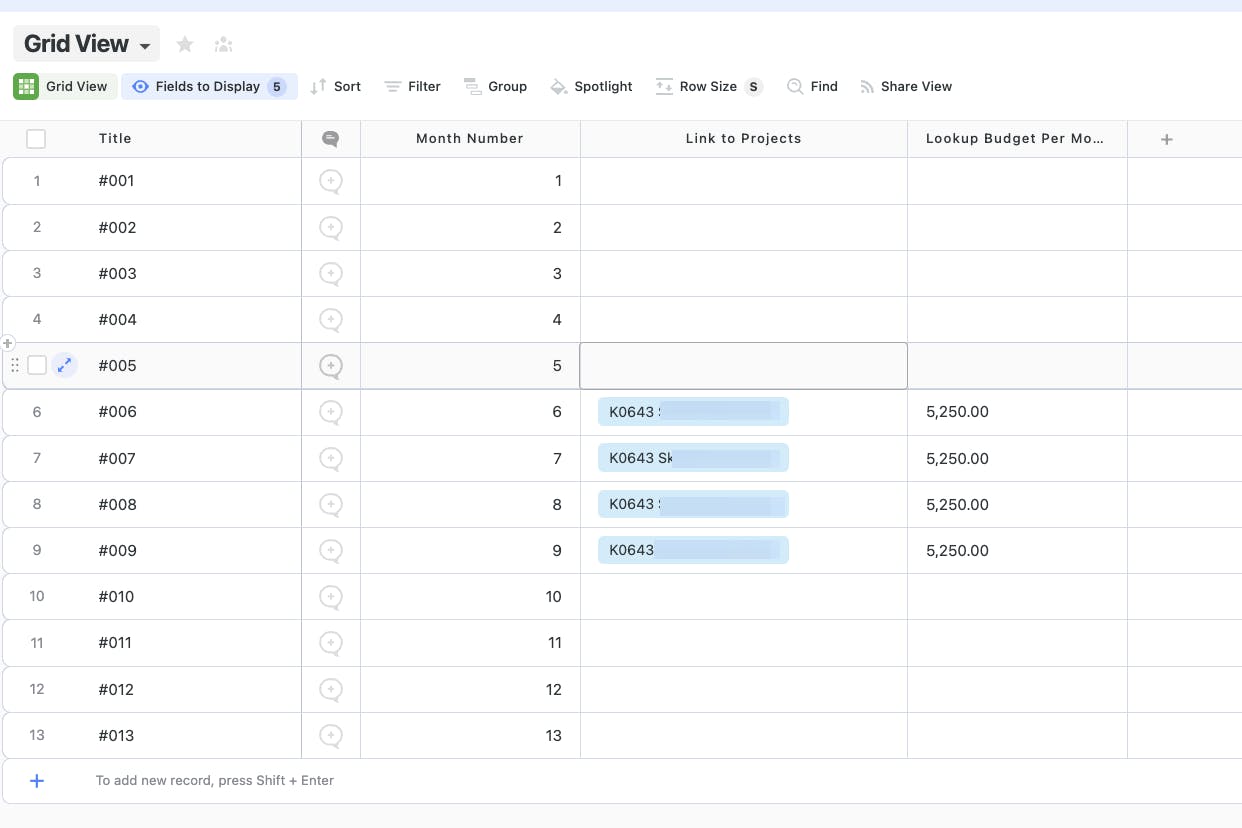Add a comment on record #006
The image size is (1242, 828).
pos(331,412)
